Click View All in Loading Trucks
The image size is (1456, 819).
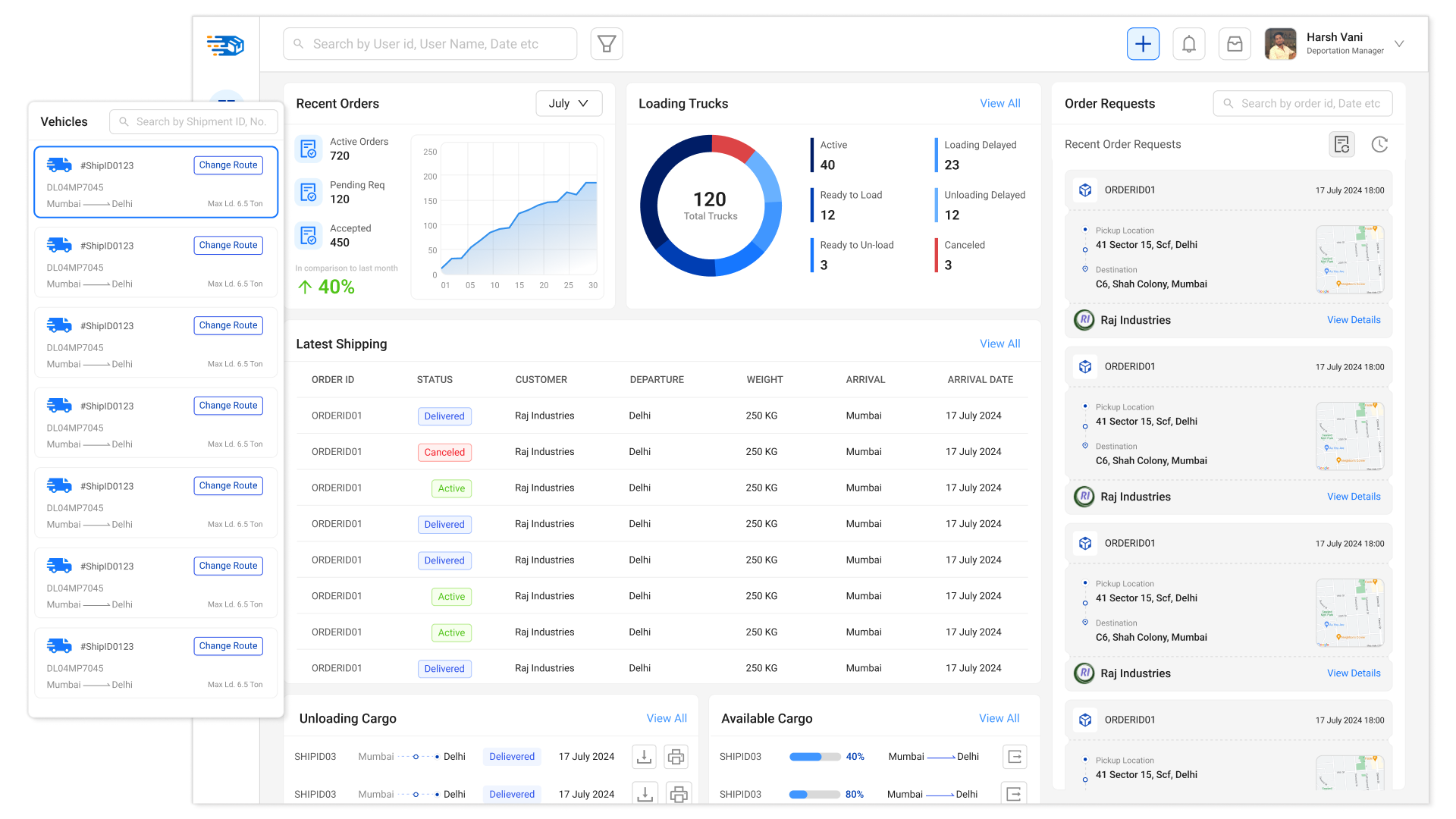click(x=999, y=104)
